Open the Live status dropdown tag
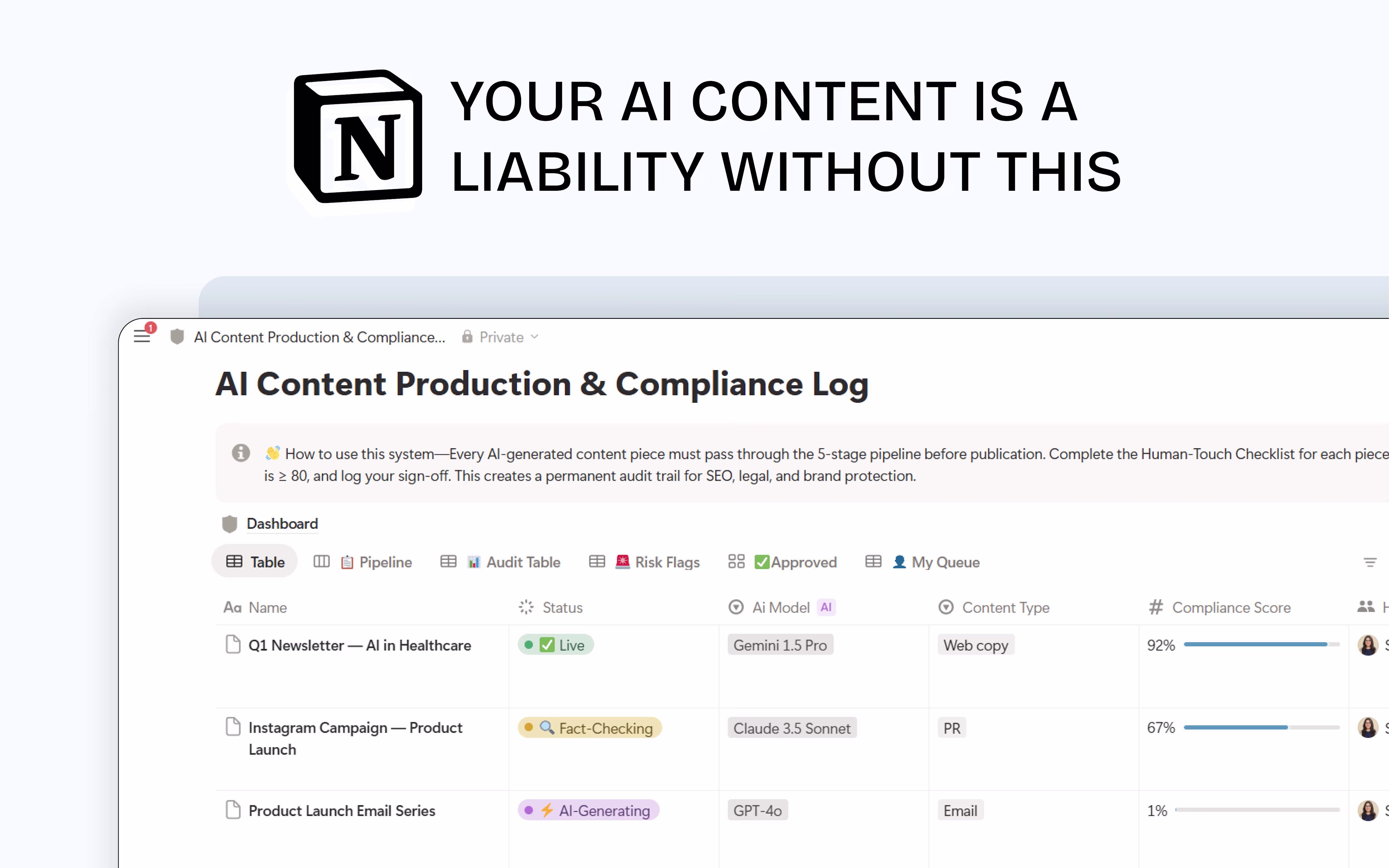 [556, 645]
